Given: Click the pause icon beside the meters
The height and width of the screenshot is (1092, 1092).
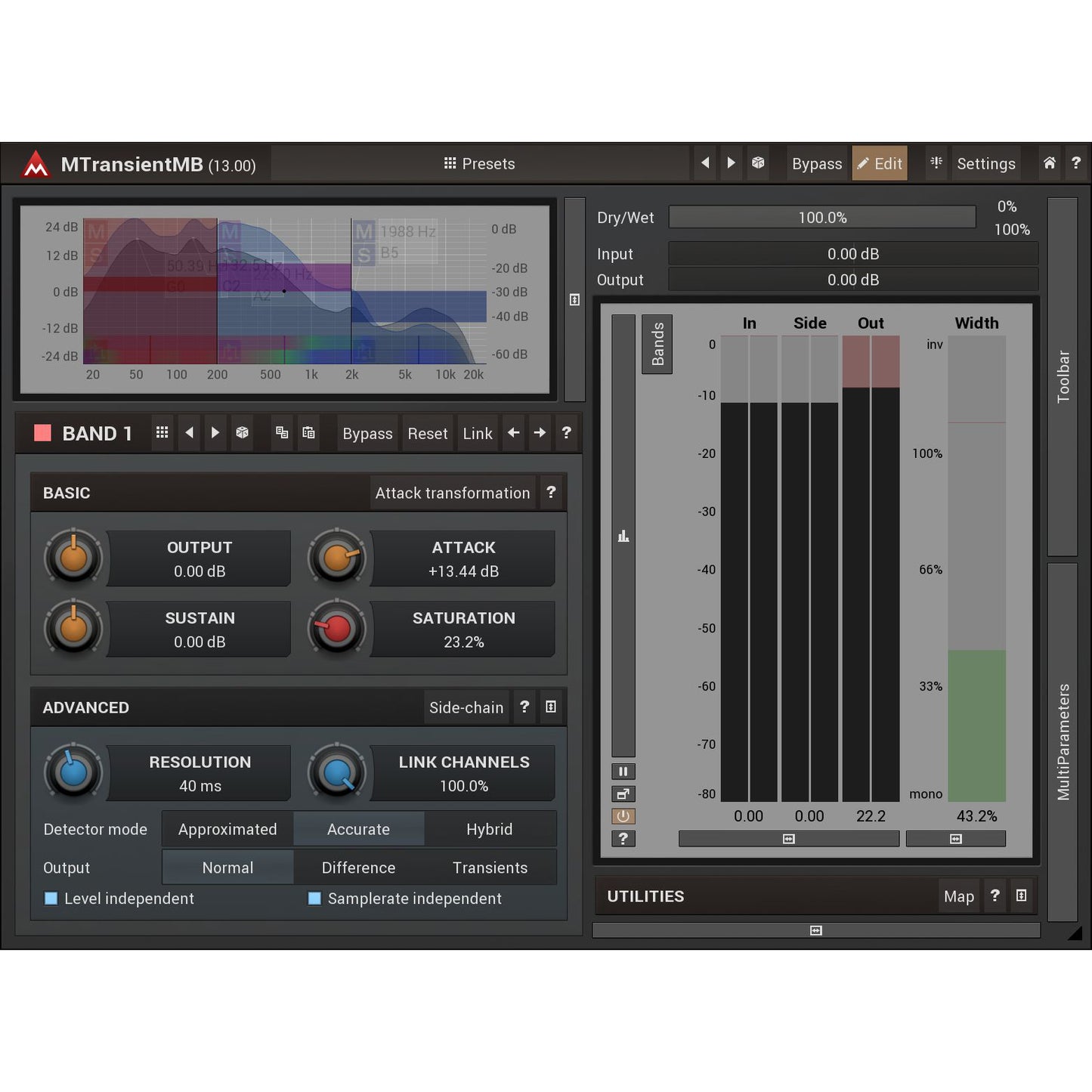Looking at the screenshot, I should pyautogui.click(x=623, y=771).
